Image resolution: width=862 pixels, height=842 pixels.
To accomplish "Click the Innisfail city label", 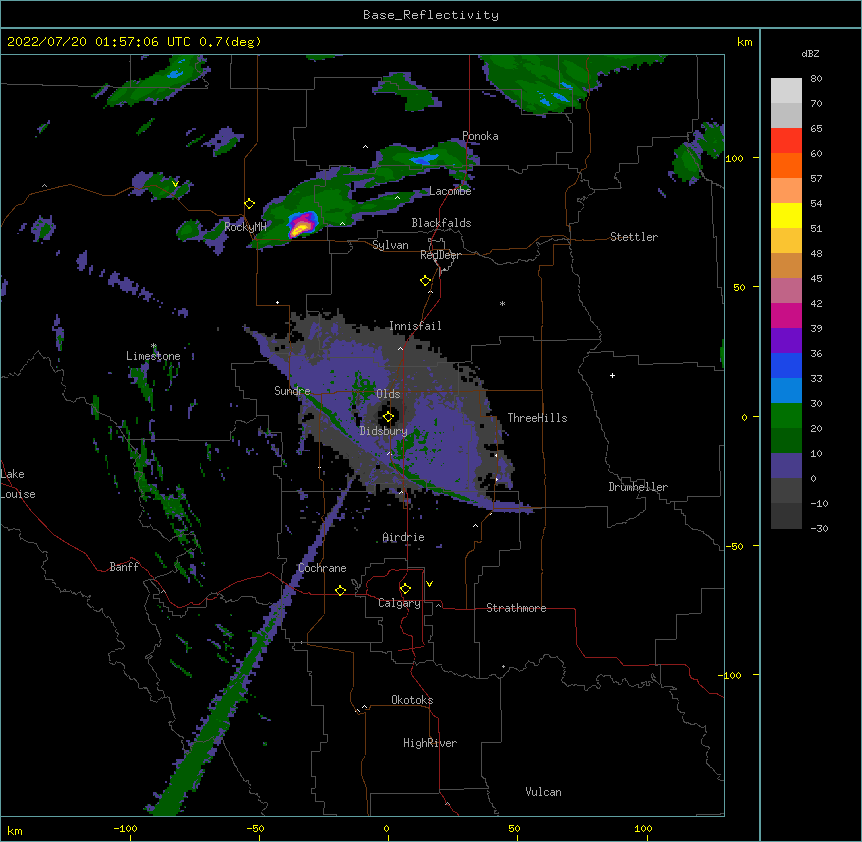I will 415,326.
